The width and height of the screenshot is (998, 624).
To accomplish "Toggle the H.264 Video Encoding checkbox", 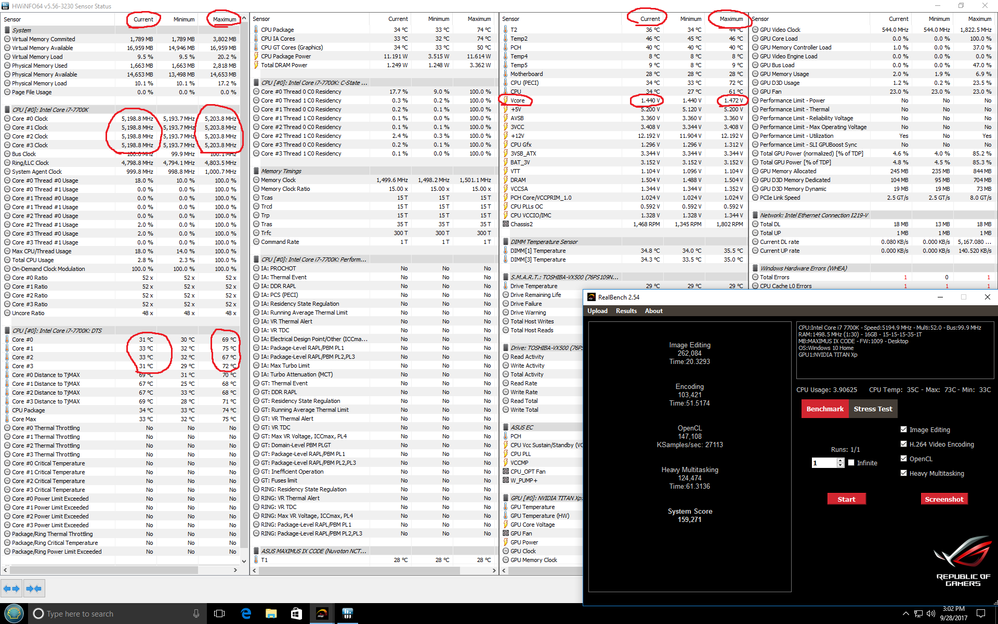I will [904, 444].
